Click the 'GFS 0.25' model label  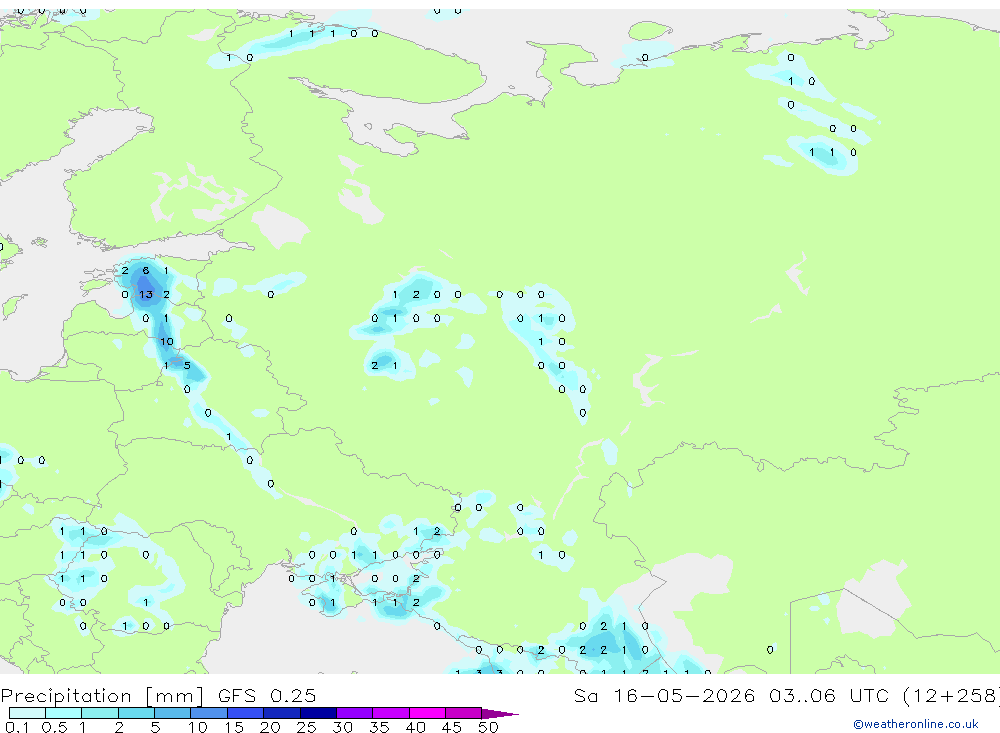267,695
